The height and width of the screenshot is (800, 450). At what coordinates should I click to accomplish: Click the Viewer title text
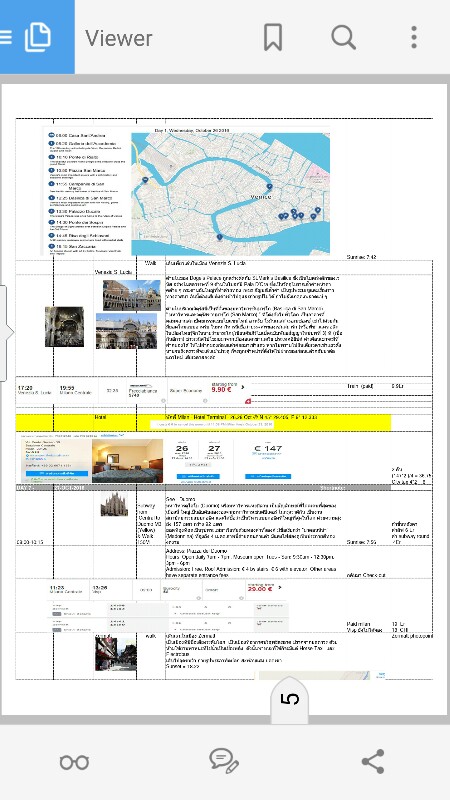tap(119, 38)
